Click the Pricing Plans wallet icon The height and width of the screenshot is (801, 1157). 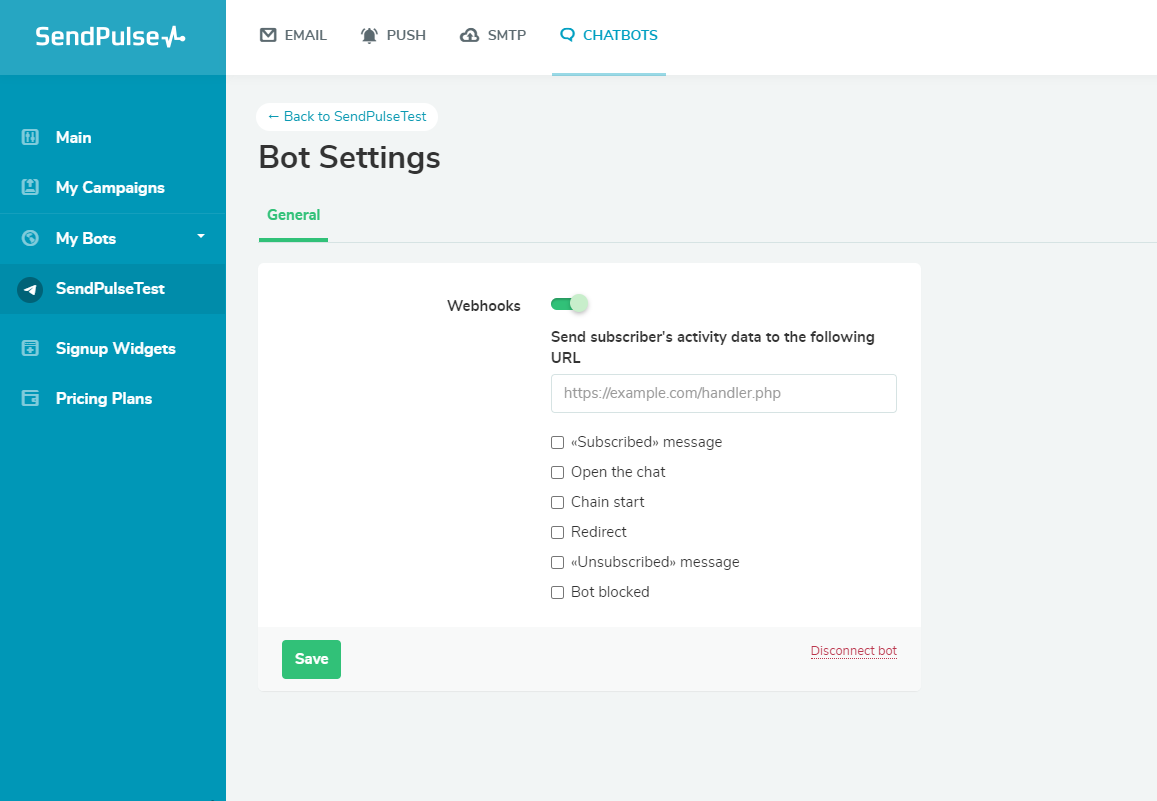30,398
